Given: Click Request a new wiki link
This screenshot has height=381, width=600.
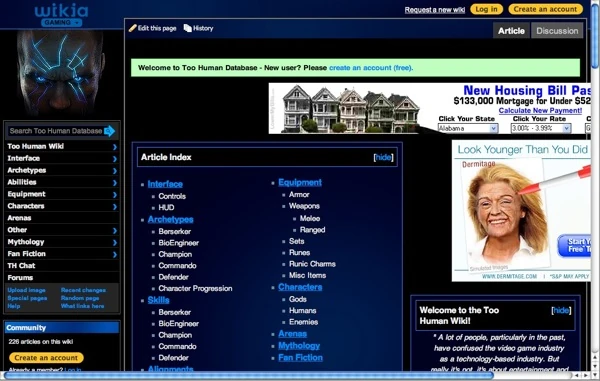Looking at the screenshot, I should coord(435,10).
